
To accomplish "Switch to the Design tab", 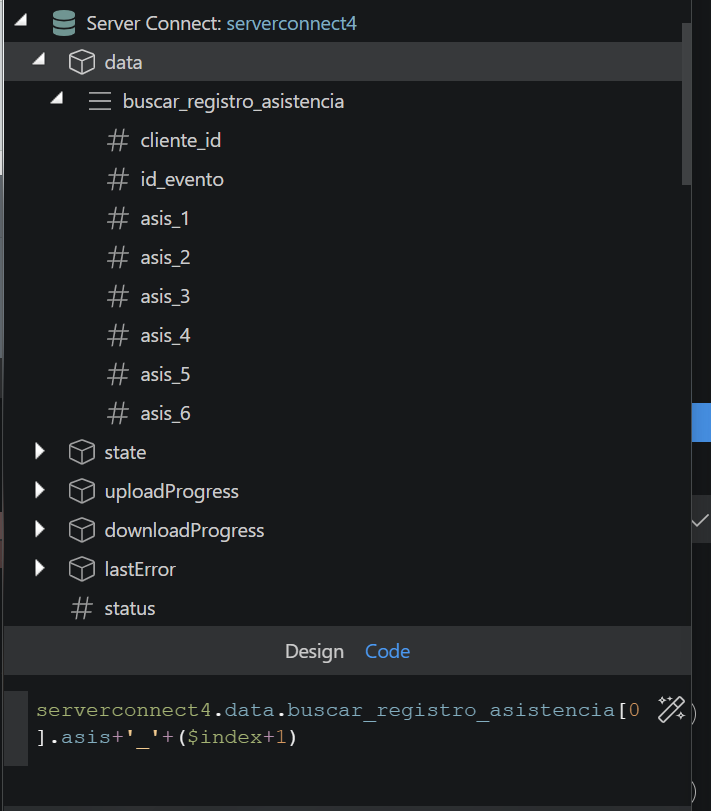I will [314, 651].
